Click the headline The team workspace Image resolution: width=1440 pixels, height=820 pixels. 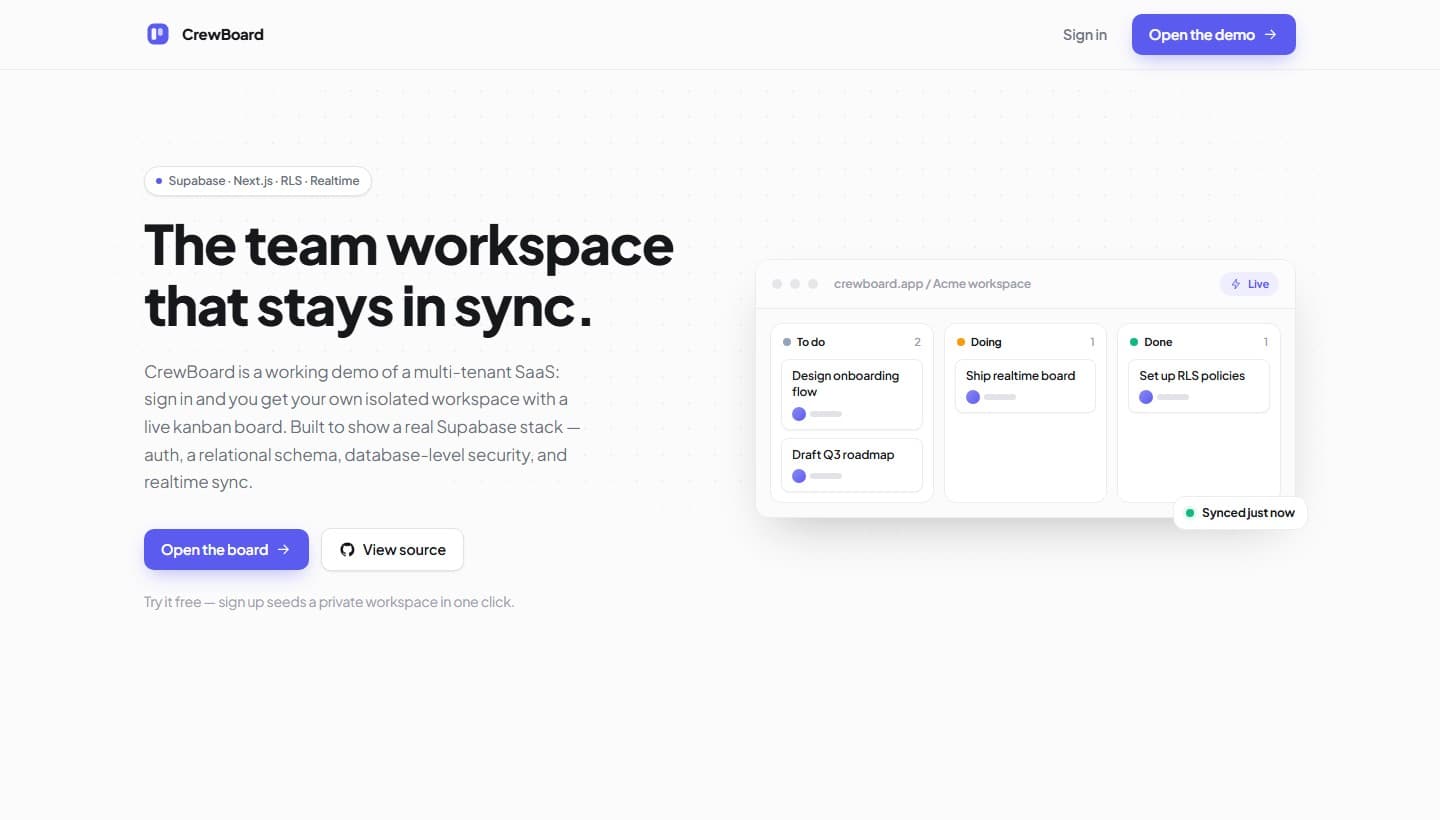coord(409,244)
